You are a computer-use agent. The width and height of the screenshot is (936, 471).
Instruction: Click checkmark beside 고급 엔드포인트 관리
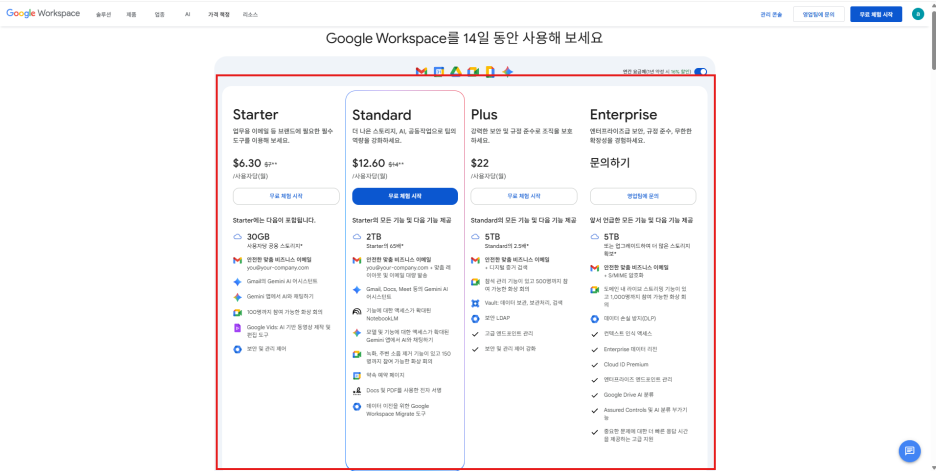pos(475,334)
